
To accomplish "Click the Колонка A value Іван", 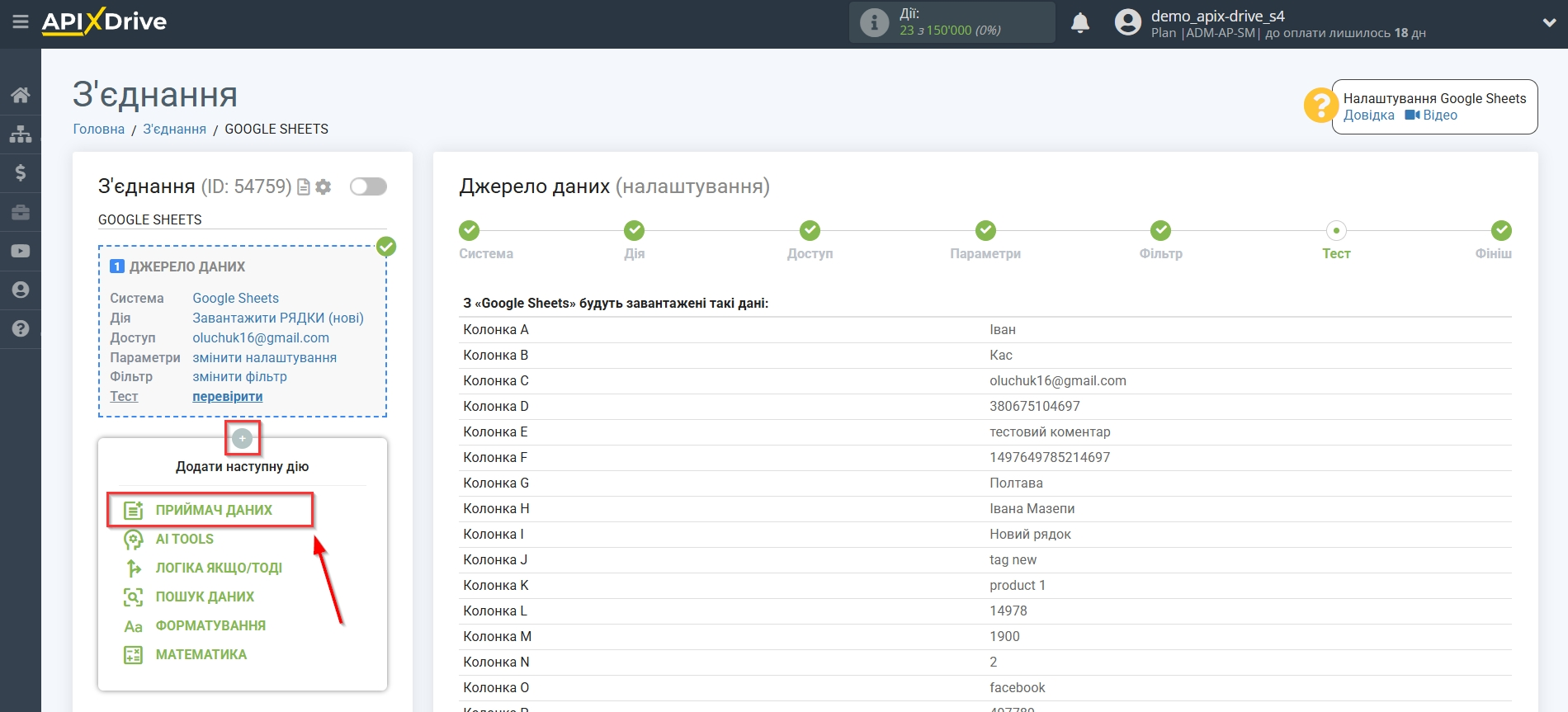I will click(1003, 329).
